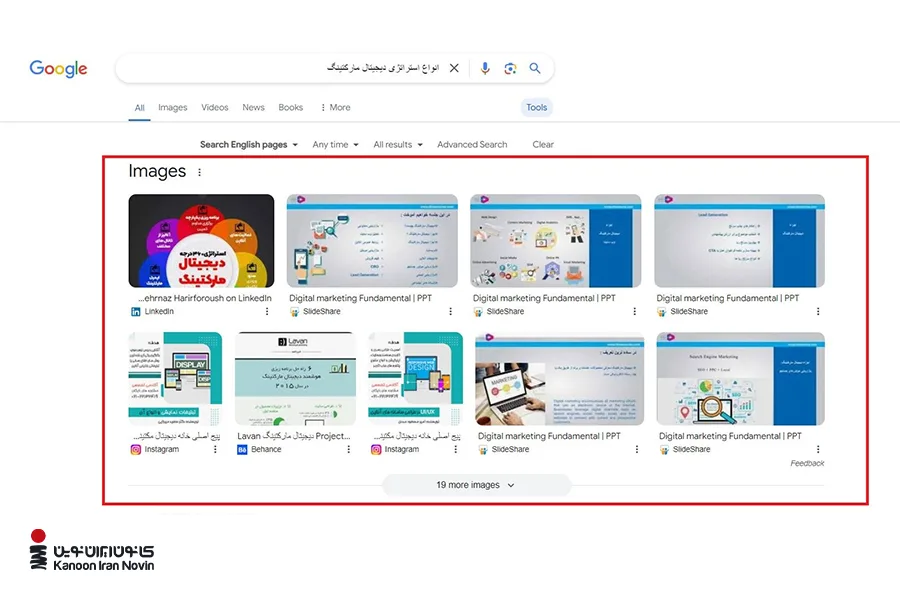Open the Lavan Behance project thumbnail
The image size is (900, 600).
tap(296, 378)
